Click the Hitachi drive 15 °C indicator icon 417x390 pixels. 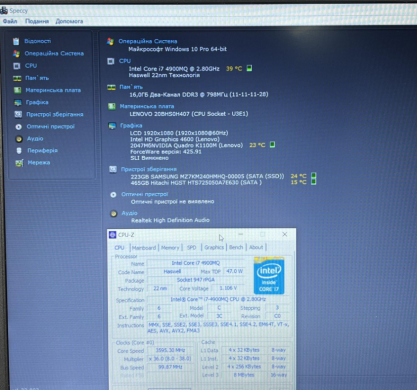[313, 182]
